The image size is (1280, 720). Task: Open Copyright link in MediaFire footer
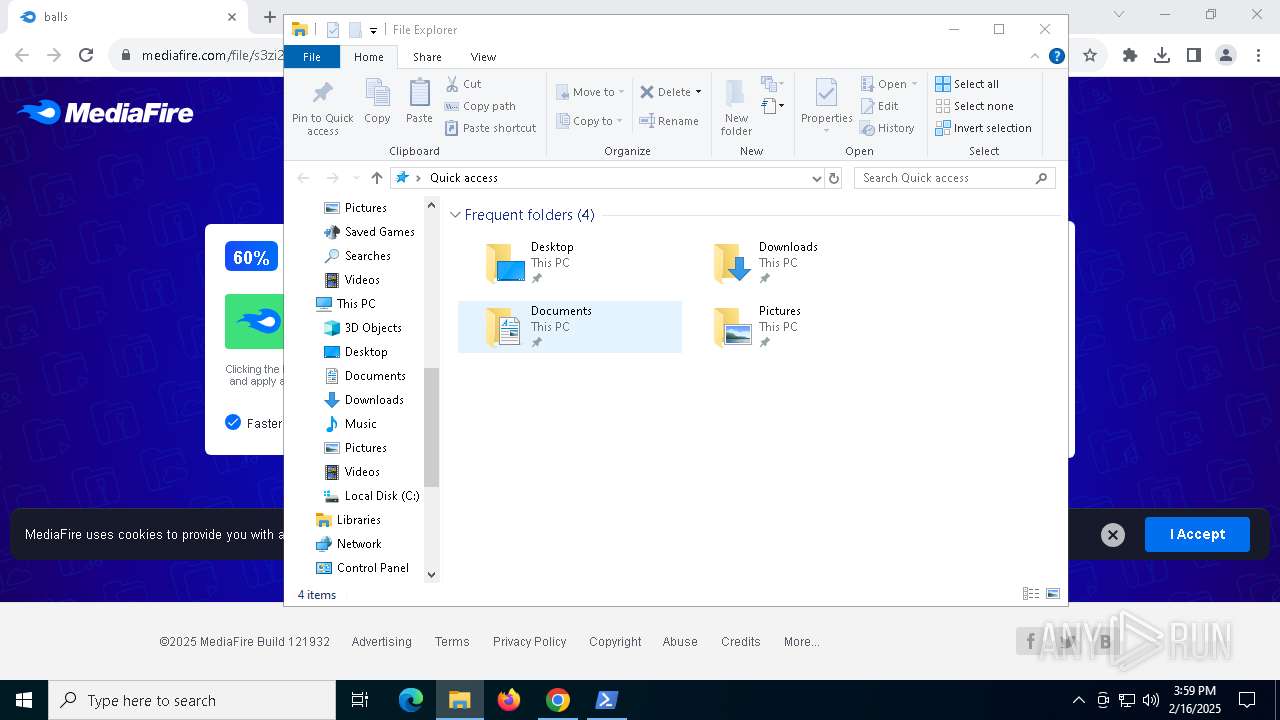(x=615, y=642)
